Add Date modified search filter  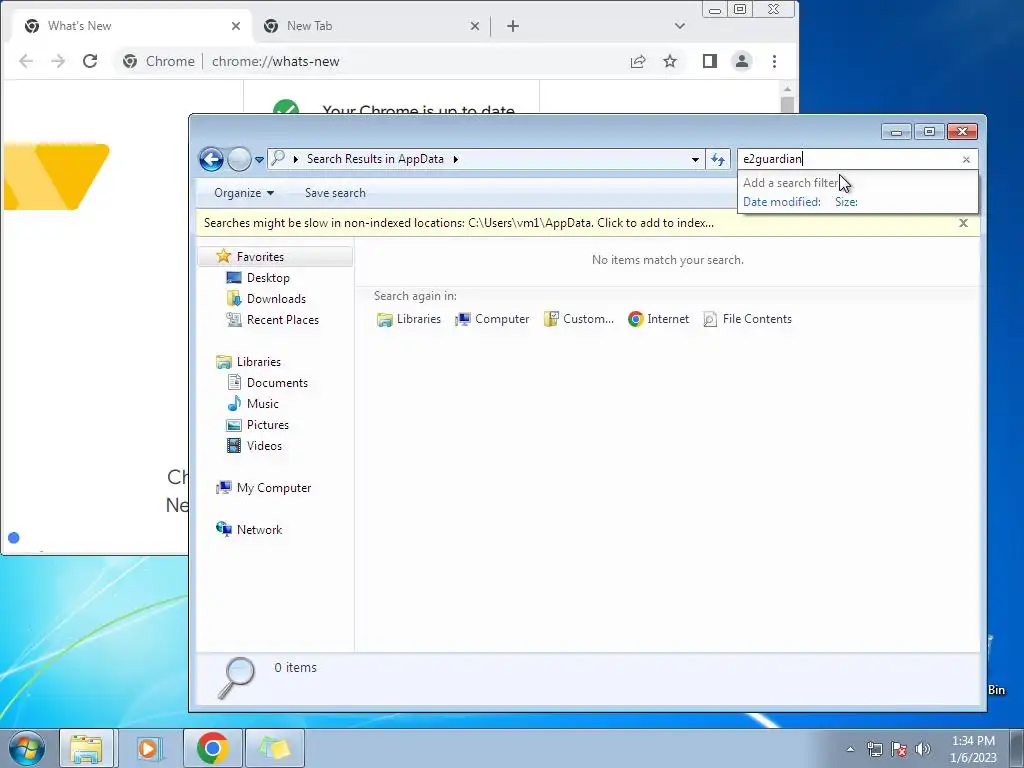click(x=782, y=202)
